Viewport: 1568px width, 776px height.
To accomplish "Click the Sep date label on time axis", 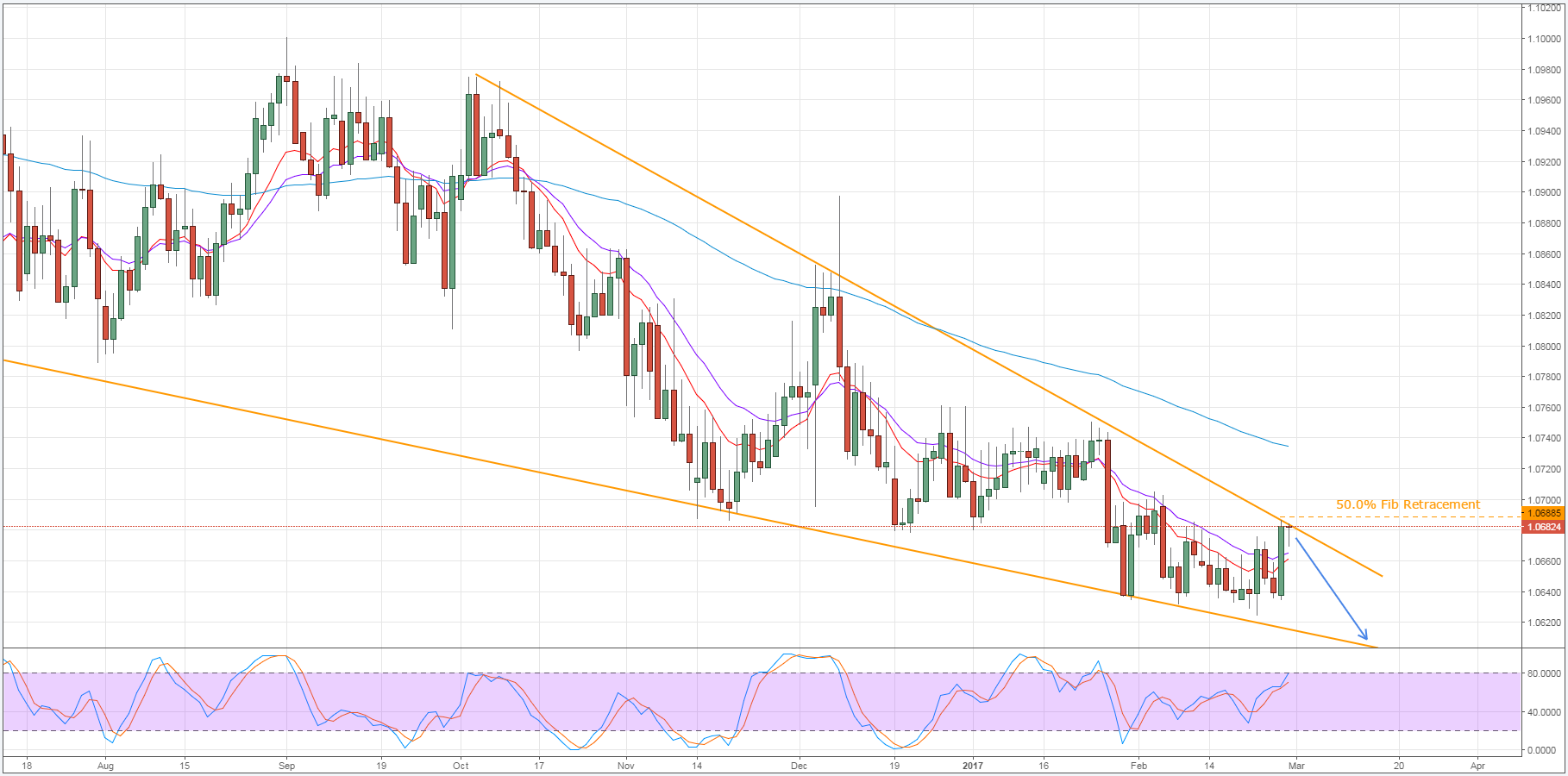I will coord(287,766).
